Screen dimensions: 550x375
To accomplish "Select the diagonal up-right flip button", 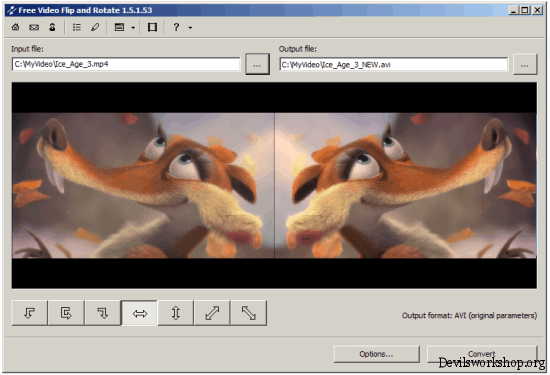I will click(212, 313).
